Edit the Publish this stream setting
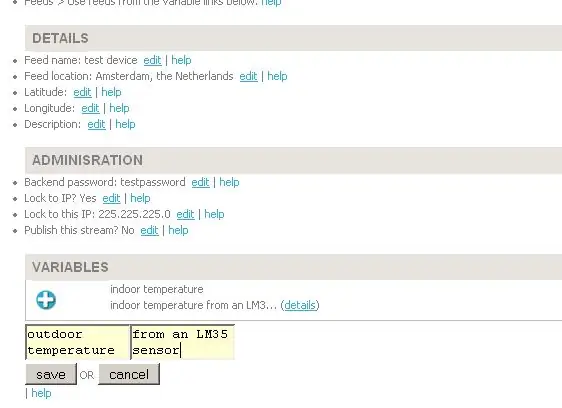 point(149,231)
